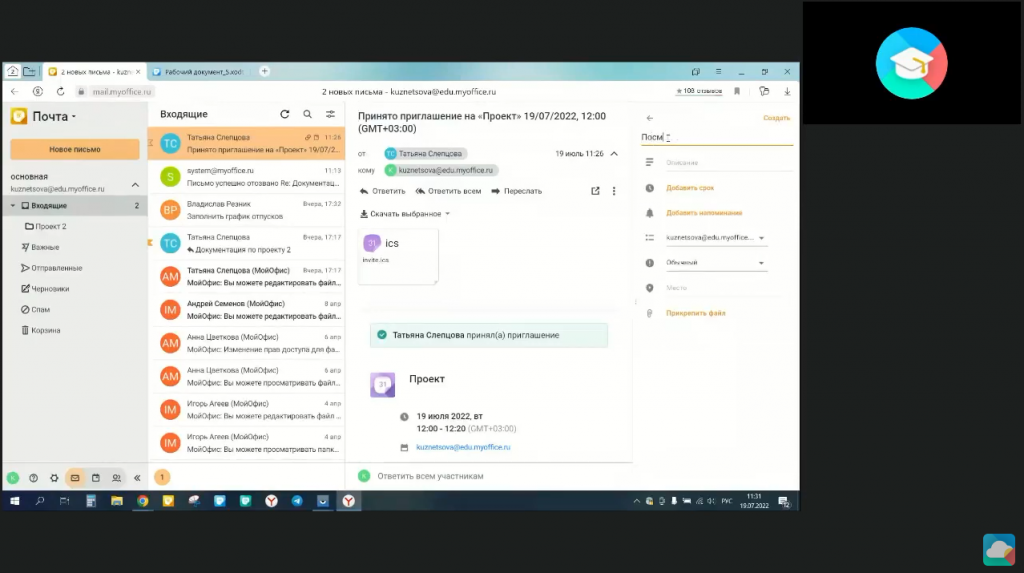Refresh the Входящие message list

coord(285,114)
